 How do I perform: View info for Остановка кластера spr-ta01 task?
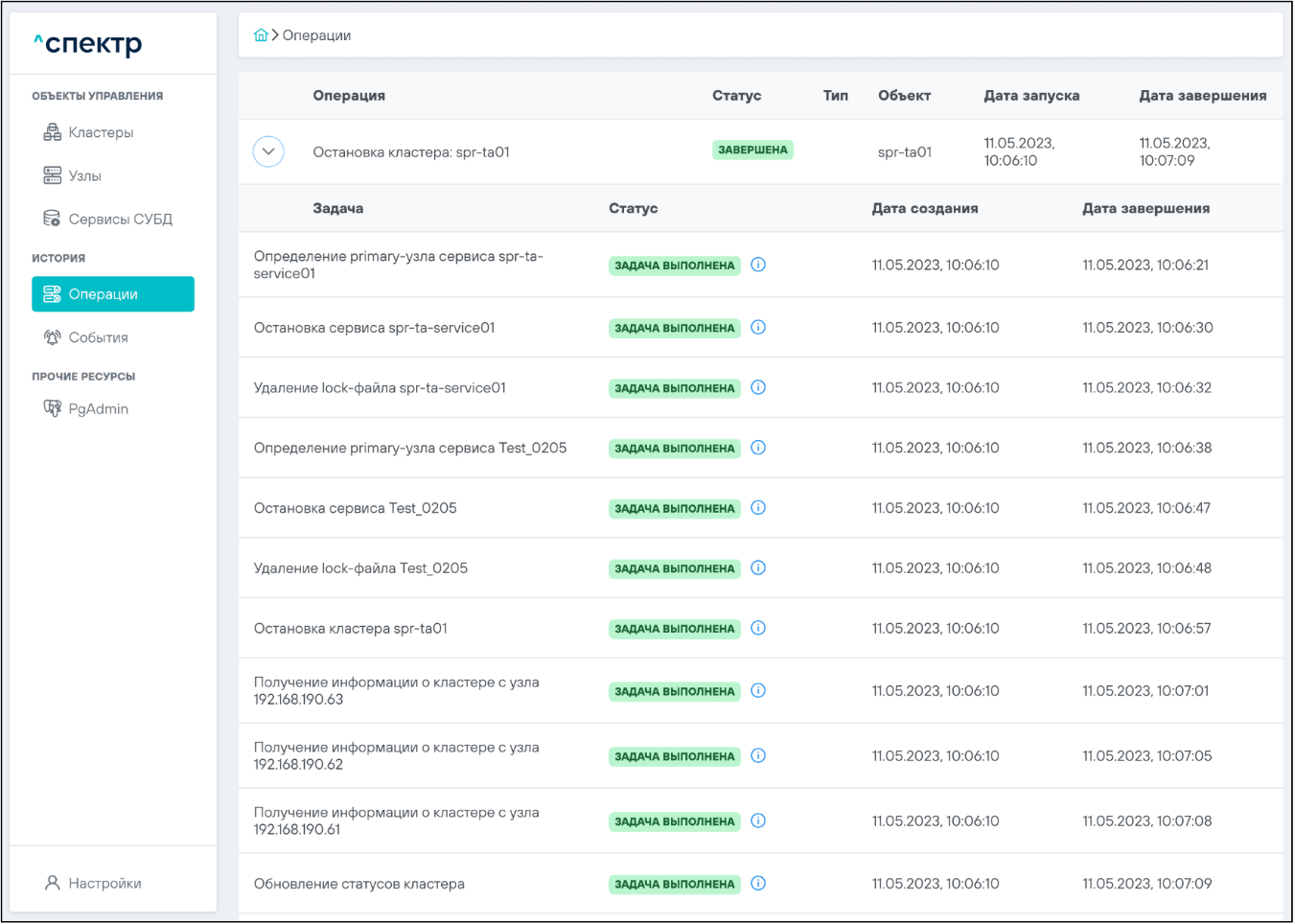(758, 629)
